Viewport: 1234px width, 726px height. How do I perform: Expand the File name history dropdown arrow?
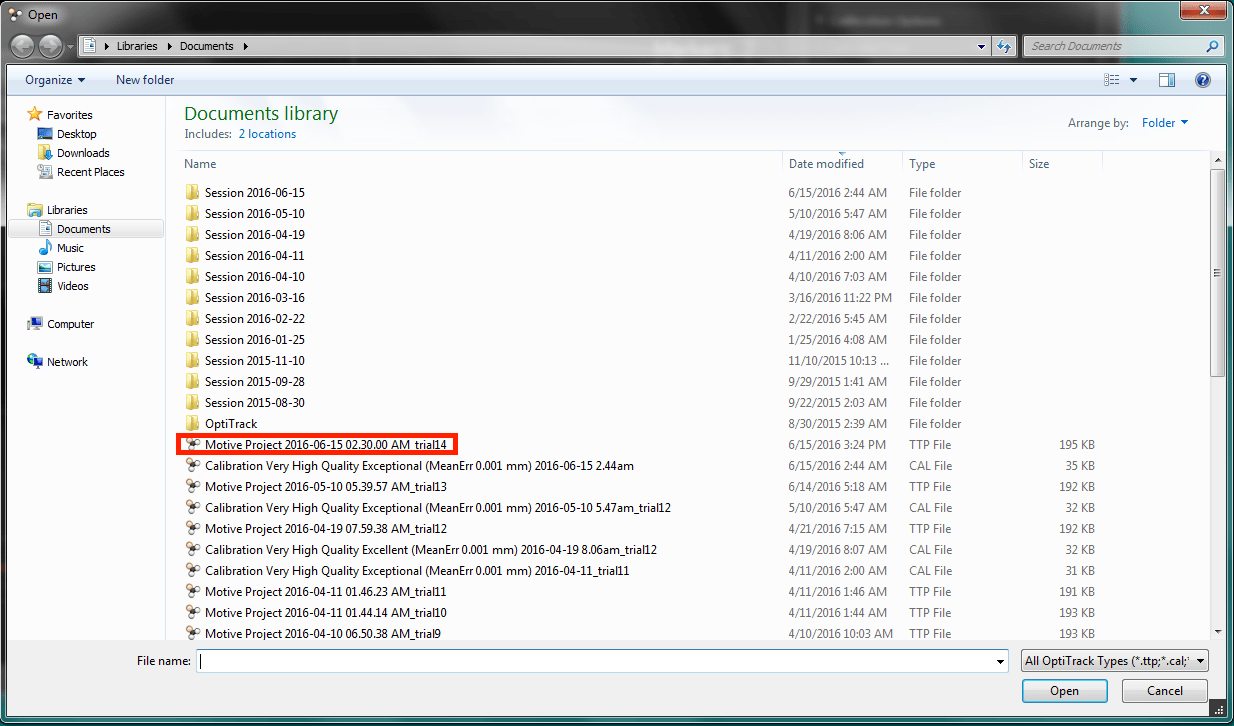tap(1000, 661)
